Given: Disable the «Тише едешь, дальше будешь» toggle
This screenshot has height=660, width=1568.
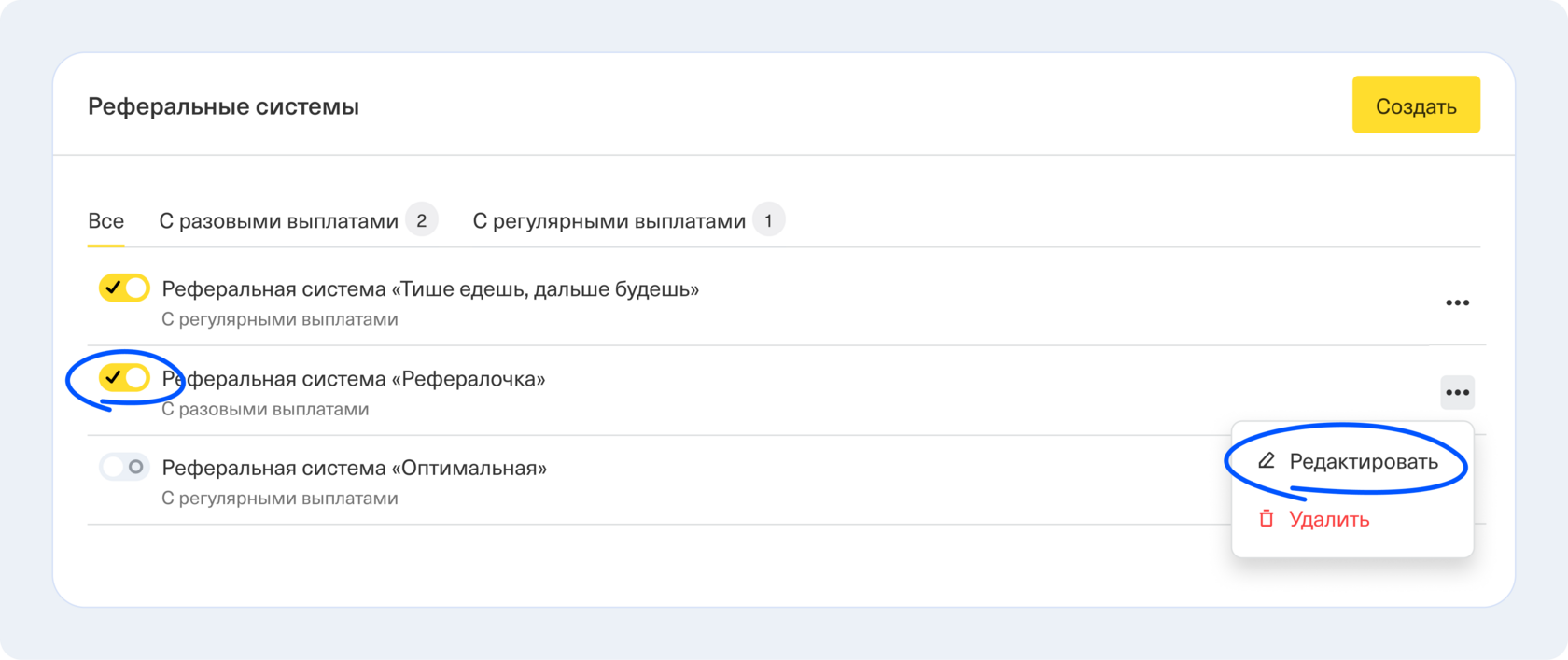Looking at the screenshot, I should point(124,288).
